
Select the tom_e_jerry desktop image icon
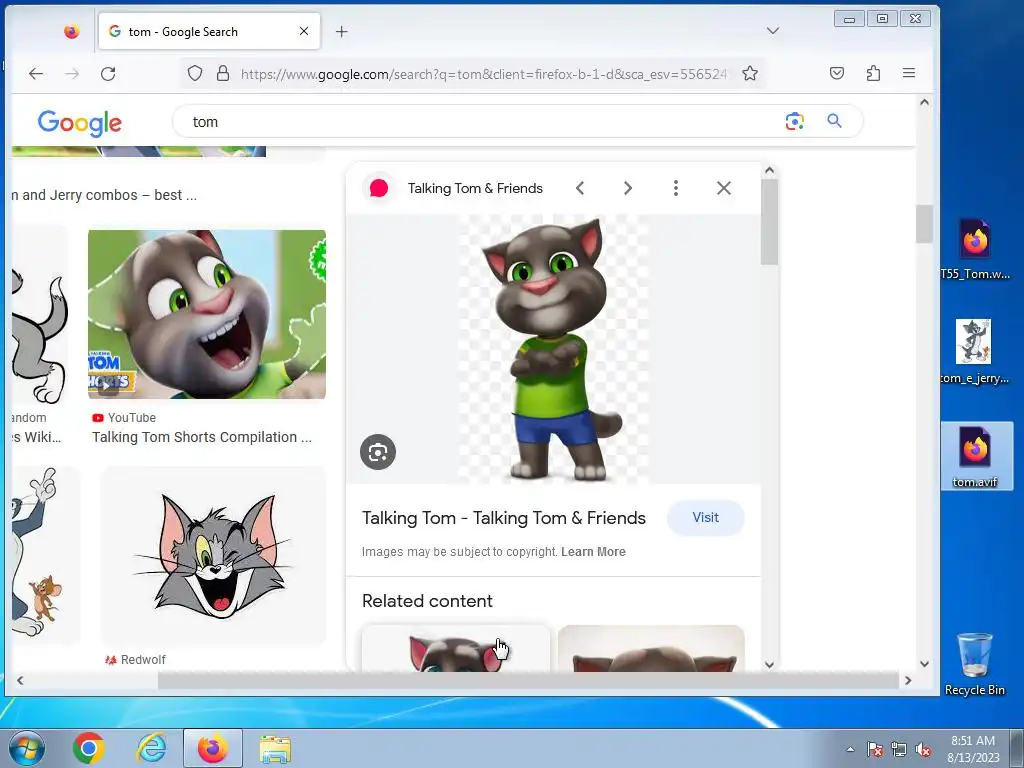click(x=974, y=351)
